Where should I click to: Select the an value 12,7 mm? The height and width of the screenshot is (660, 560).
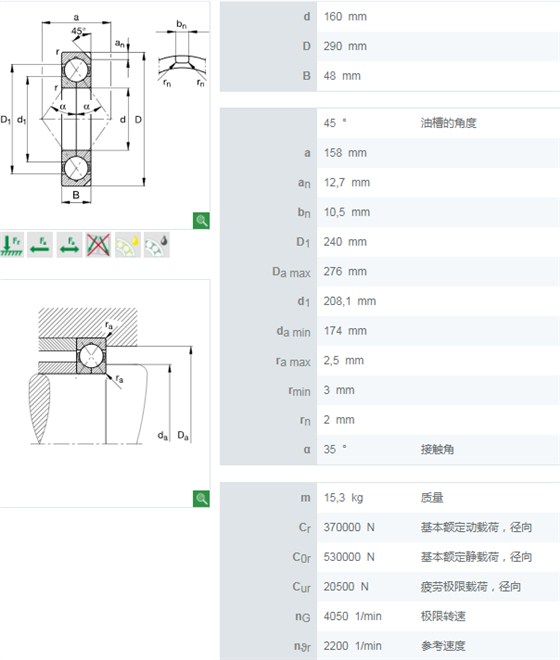(347, 183)
